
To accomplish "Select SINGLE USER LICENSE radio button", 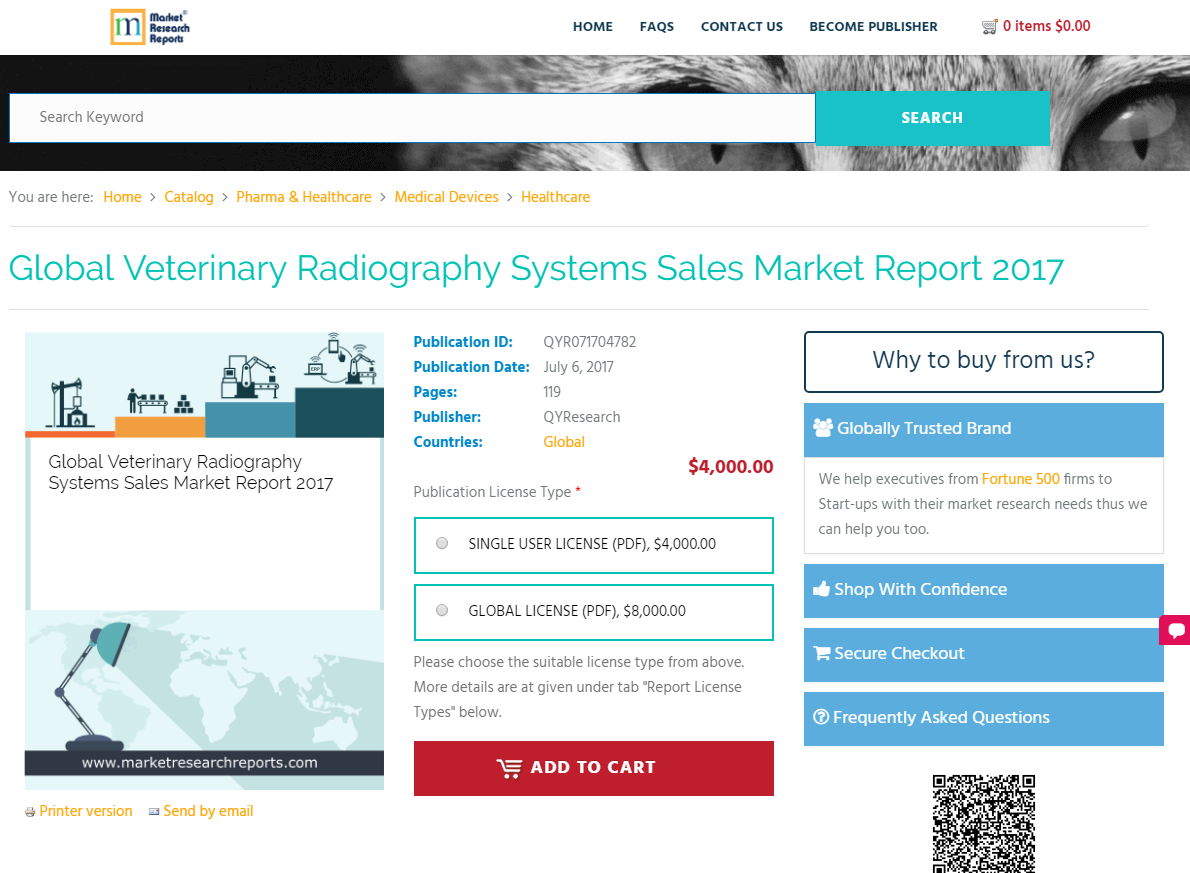I will point(441,542).
